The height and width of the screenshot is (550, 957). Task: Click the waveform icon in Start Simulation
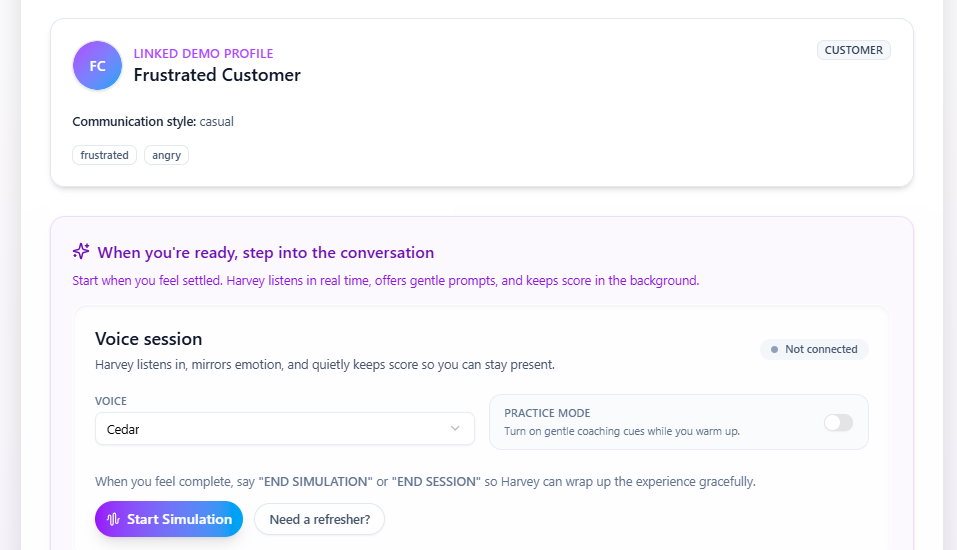point(113,519)
